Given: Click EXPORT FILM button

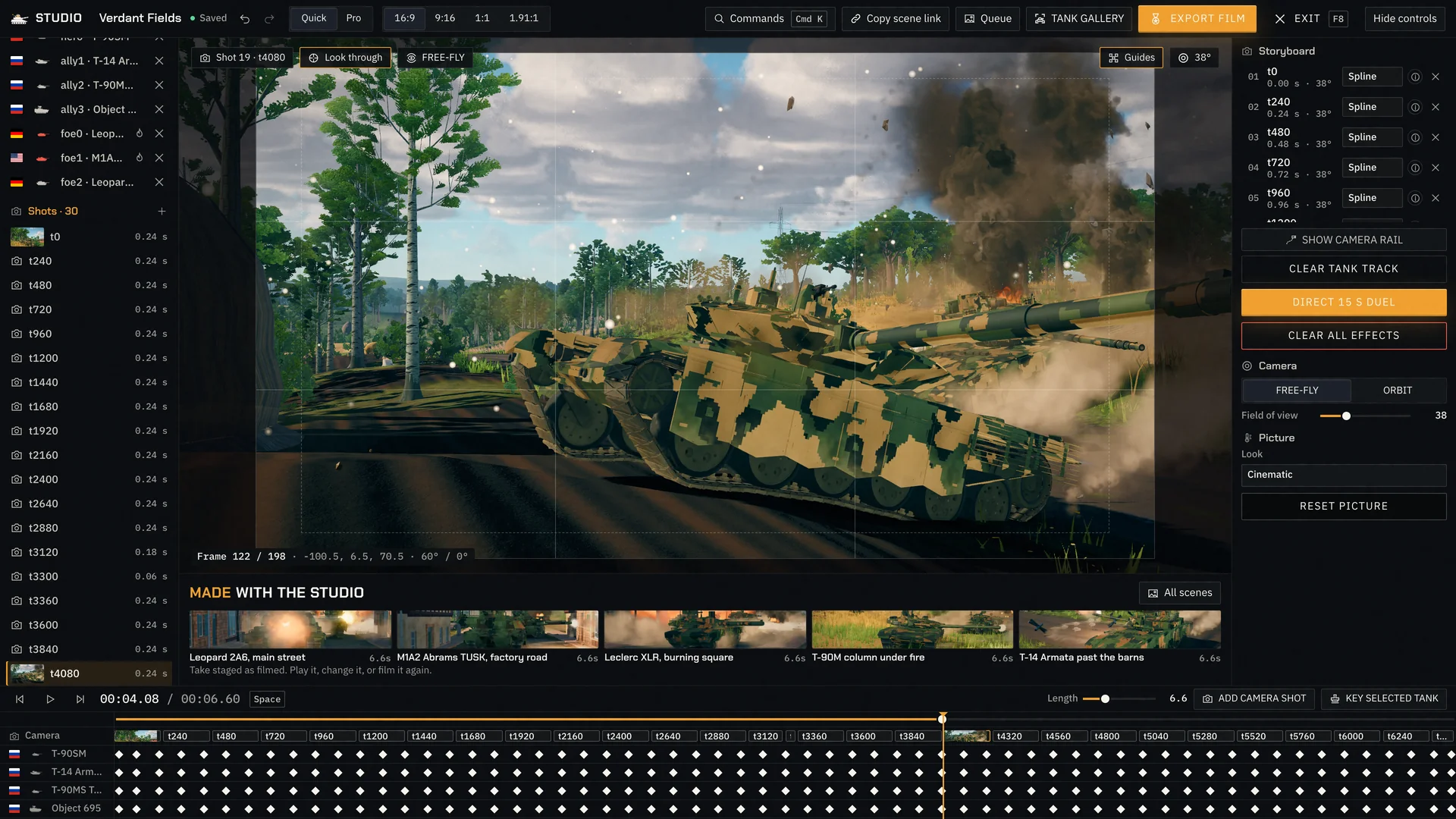Looking at the screenshot, I should click(x=1197, y=18).
